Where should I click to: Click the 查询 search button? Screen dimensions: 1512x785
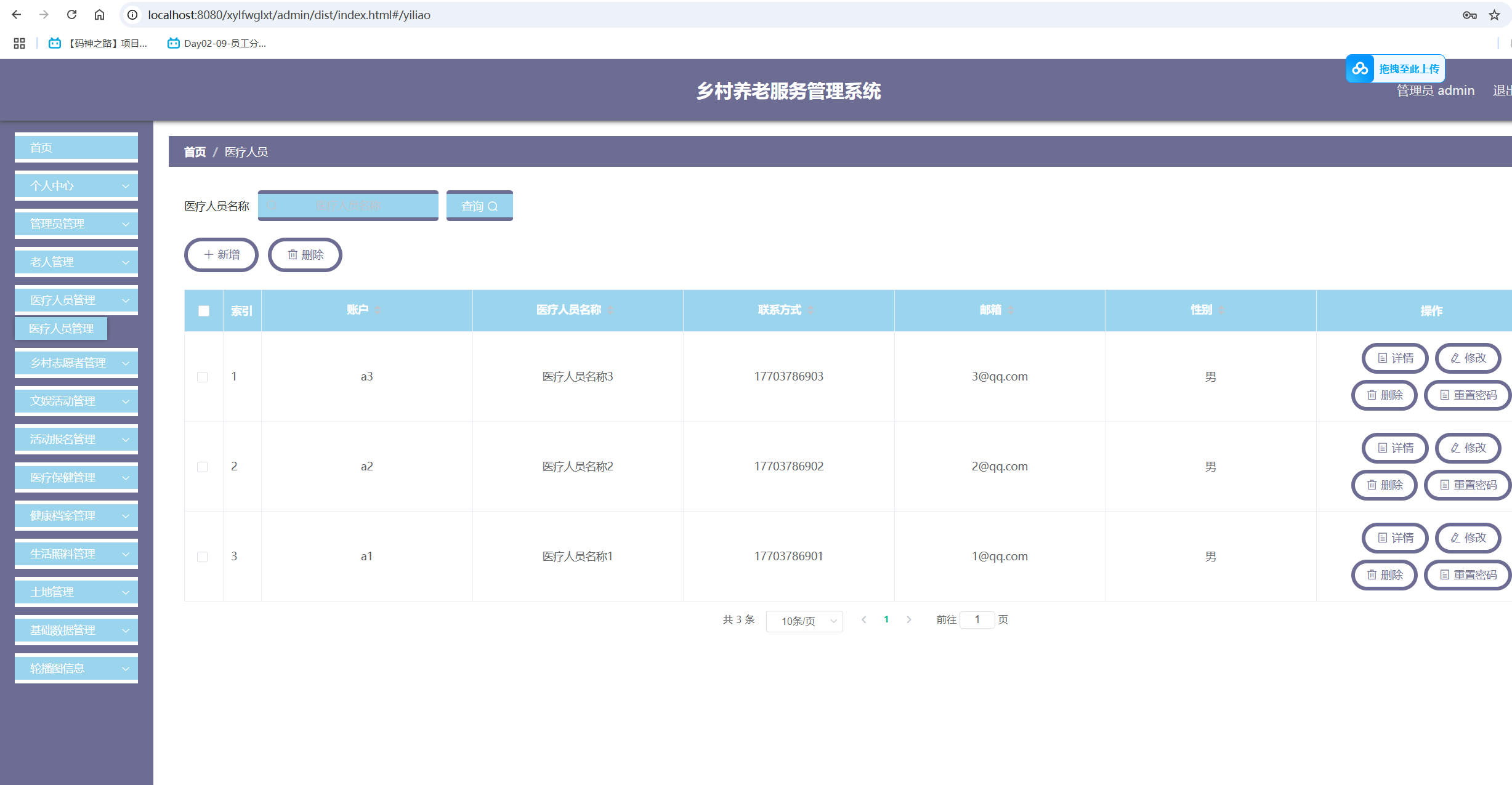[x=479, y=206]
